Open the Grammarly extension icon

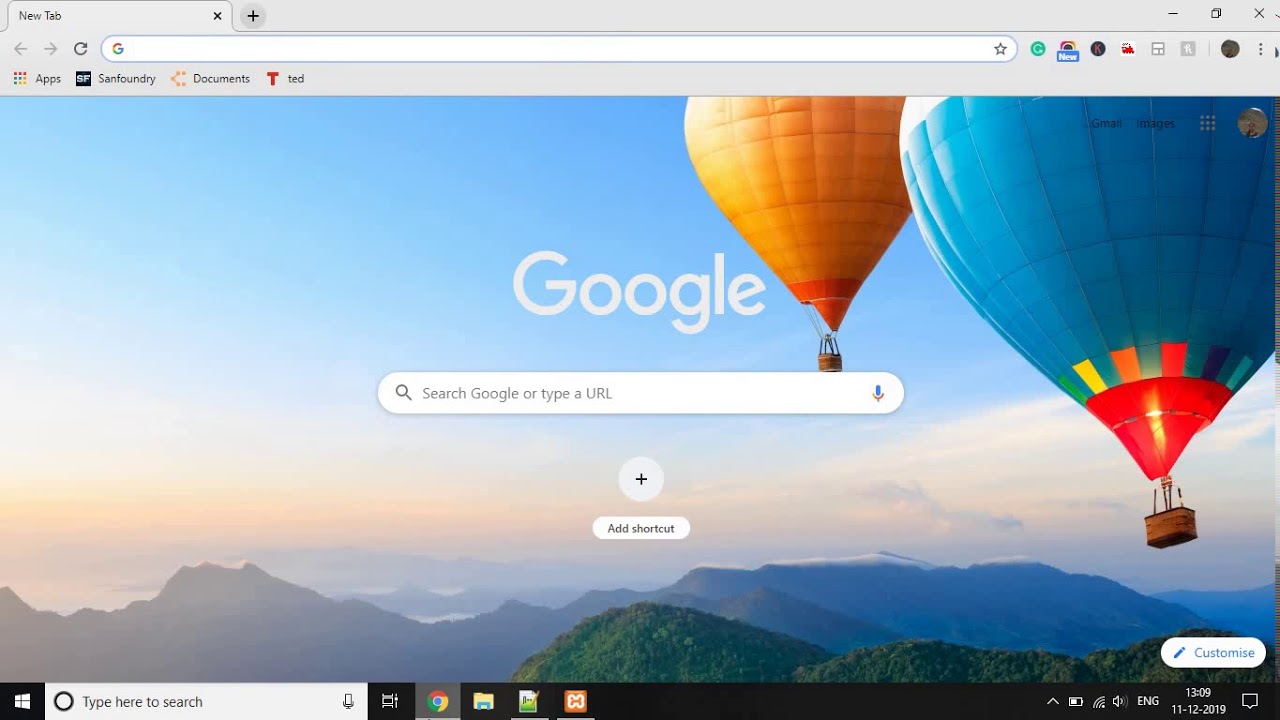tap(1038, 49)
